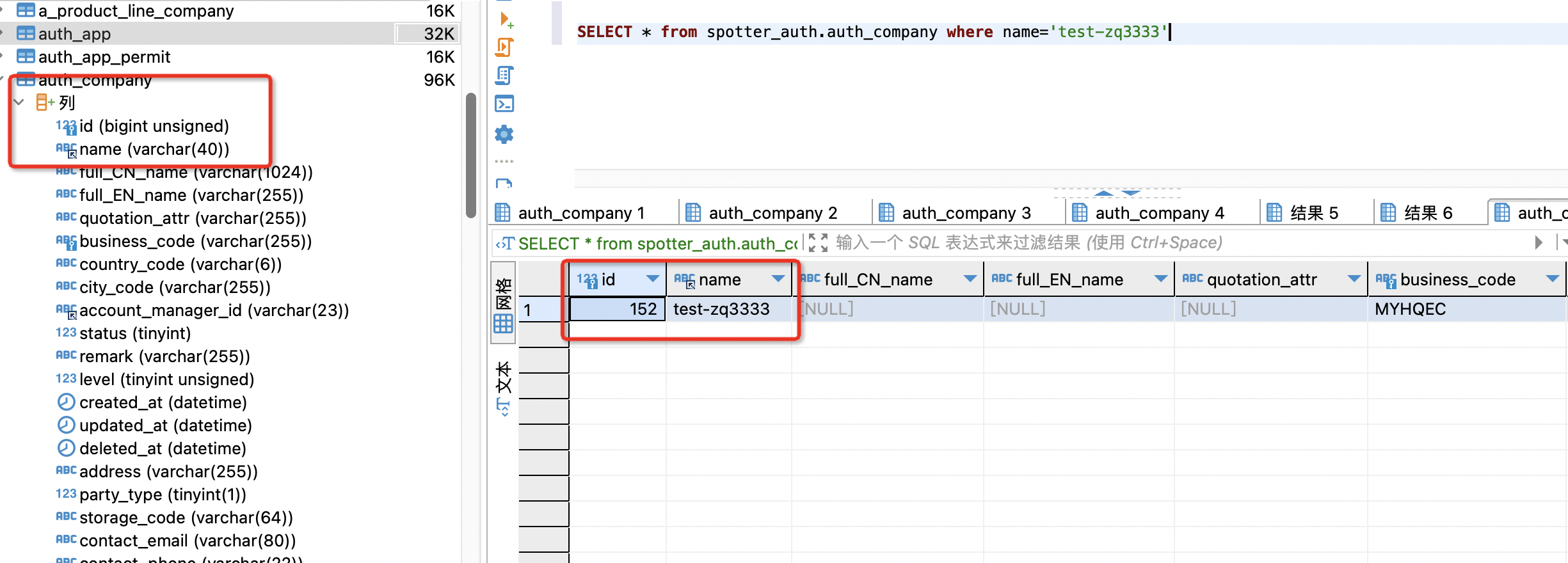Select the remark (varchar(255)) column
Viewport: 1568px width, 563px height.
pyautogui.click(x=164, y=356)
